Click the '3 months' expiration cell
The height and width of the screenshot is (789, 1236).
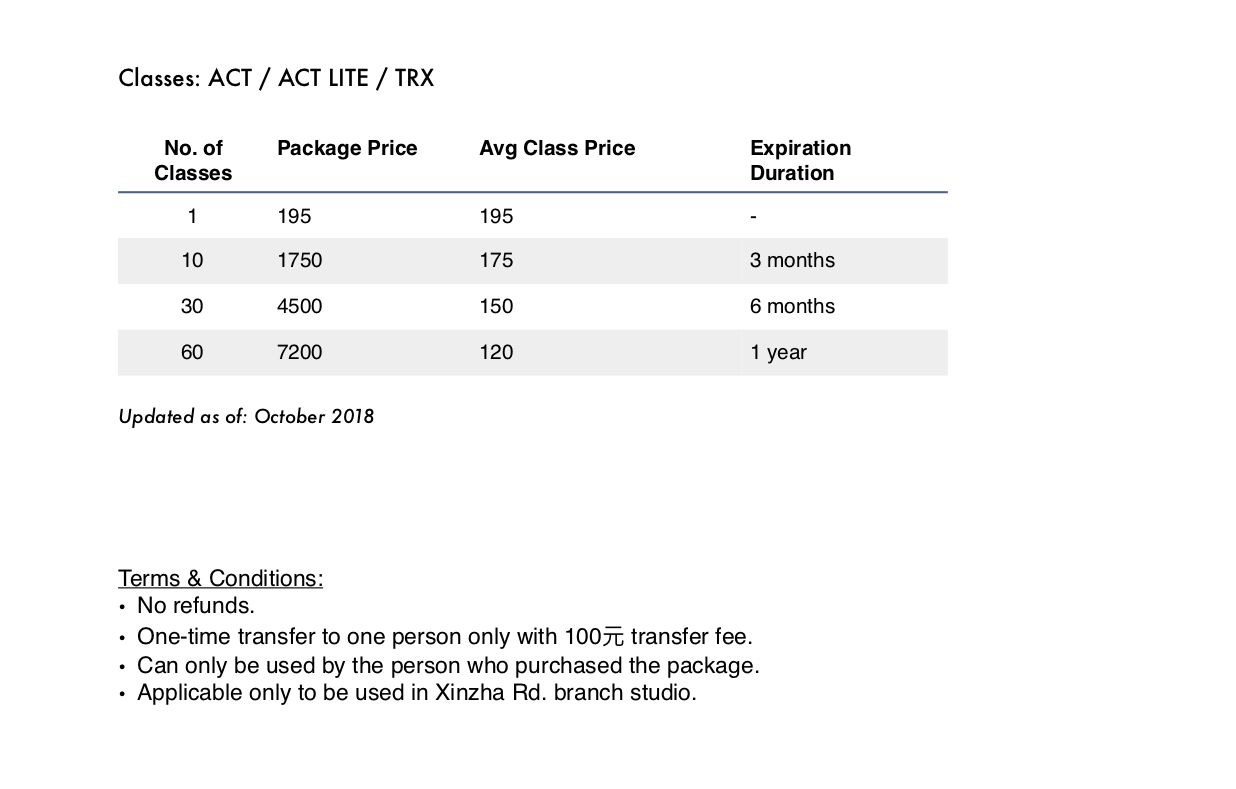792,261
